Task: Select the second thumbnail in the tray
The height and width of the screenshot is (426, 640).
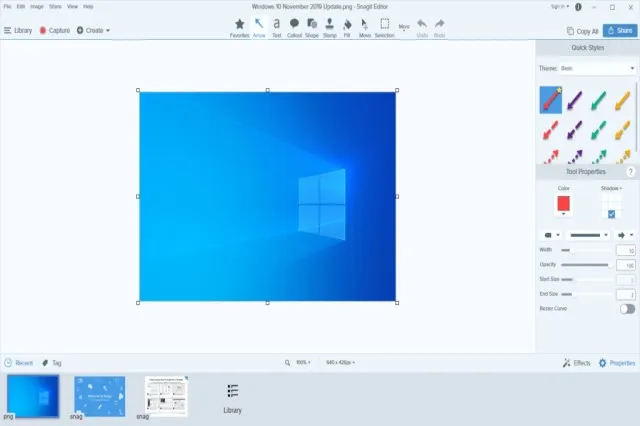Action: (x=100, y=395)
